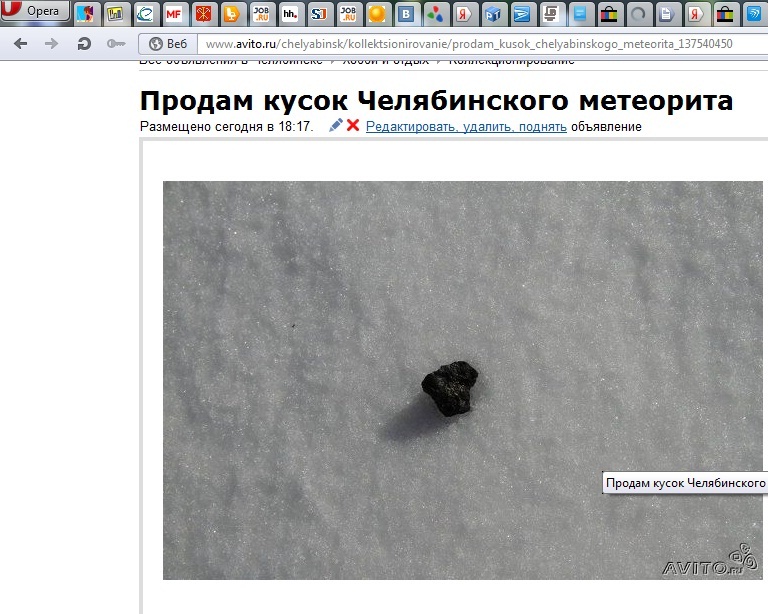Open the Веб site info badge

pos(168,44)
